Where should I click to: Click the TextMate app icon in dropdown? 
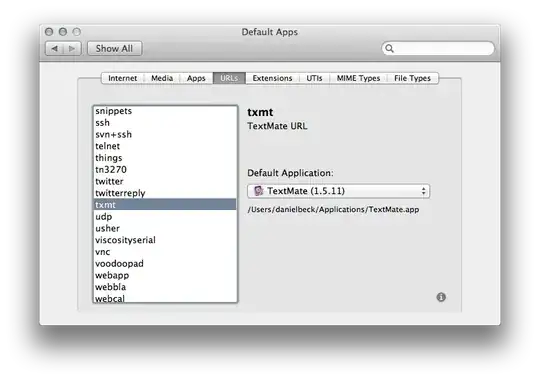(258, 191)
